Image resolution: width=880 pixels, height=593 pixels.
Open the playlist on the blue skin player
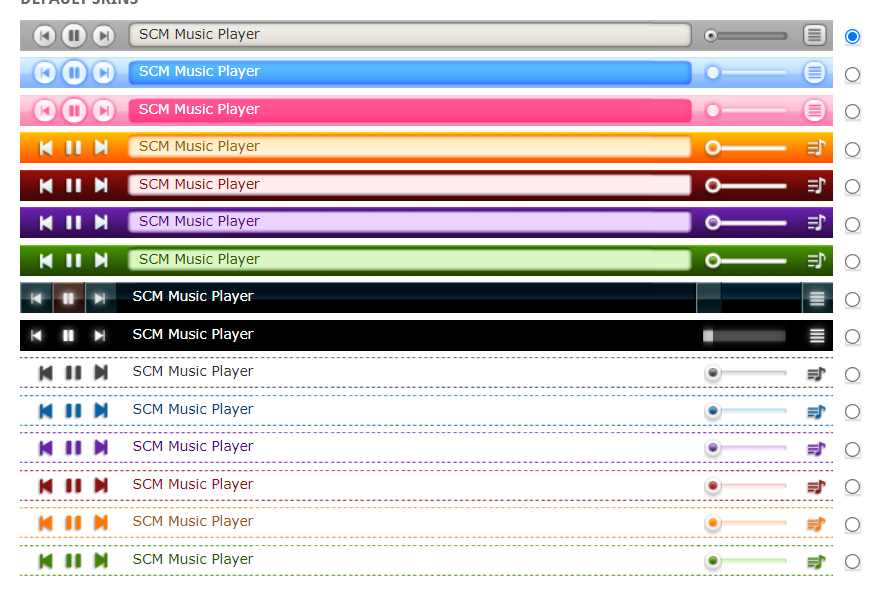814,72
